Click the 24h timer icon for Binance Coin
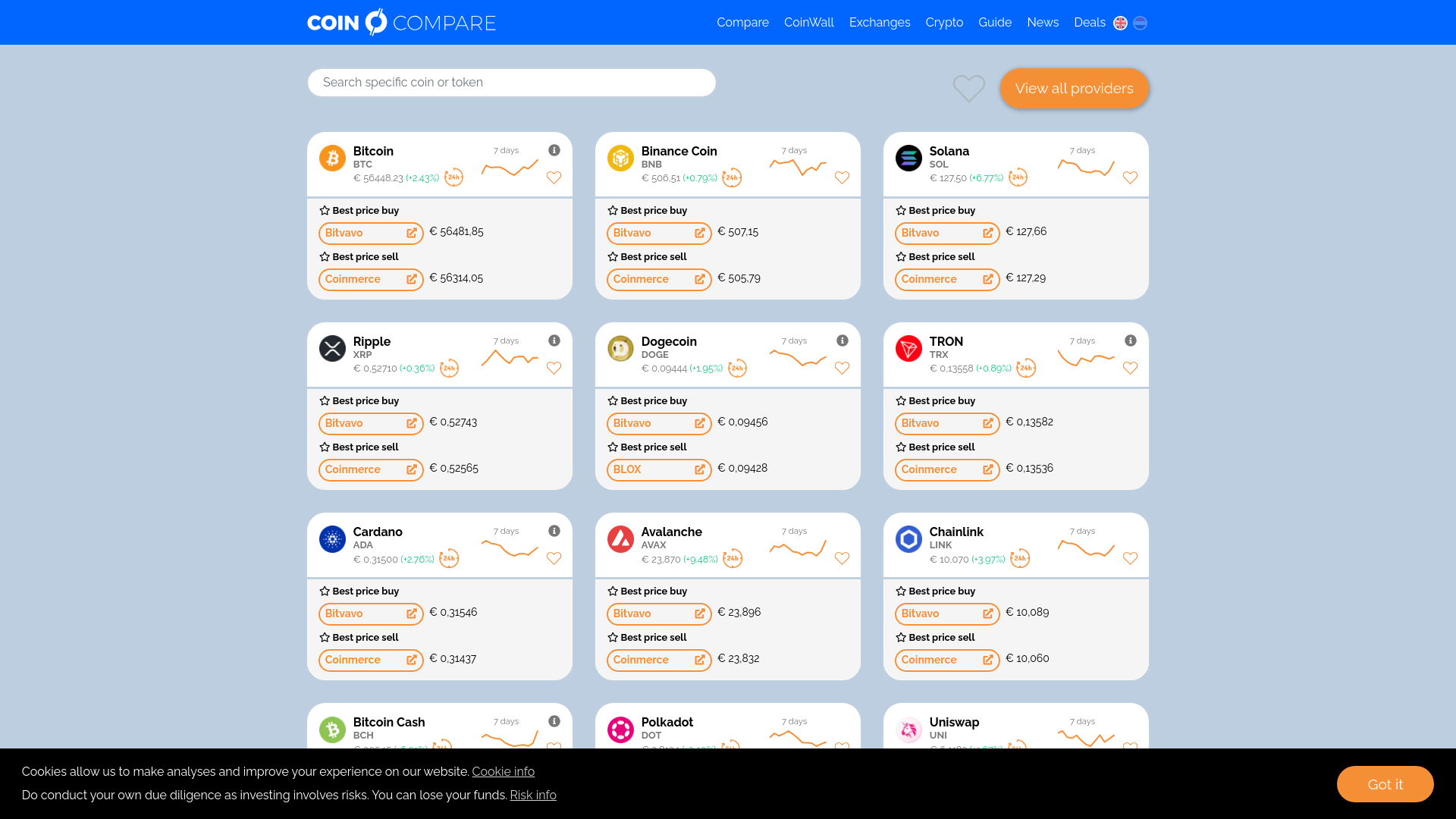The image size is (1456, 819). click(732, 177)
